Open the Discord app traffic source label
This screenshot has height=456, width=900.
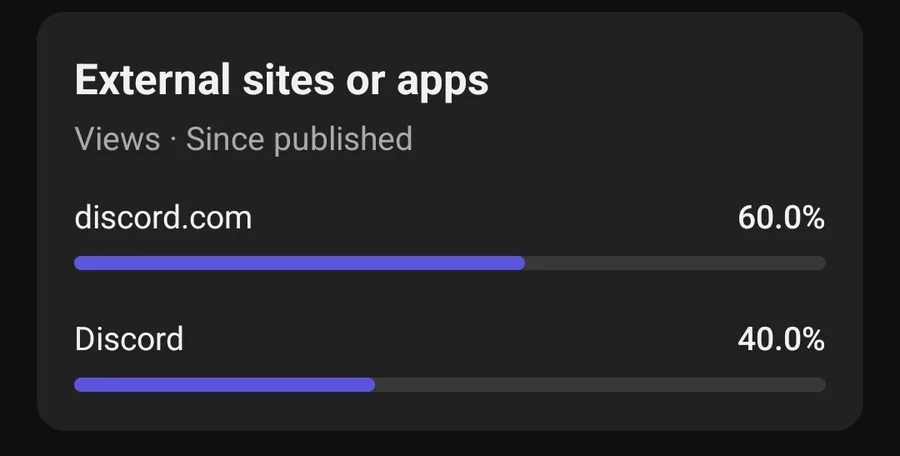point(129,339)
